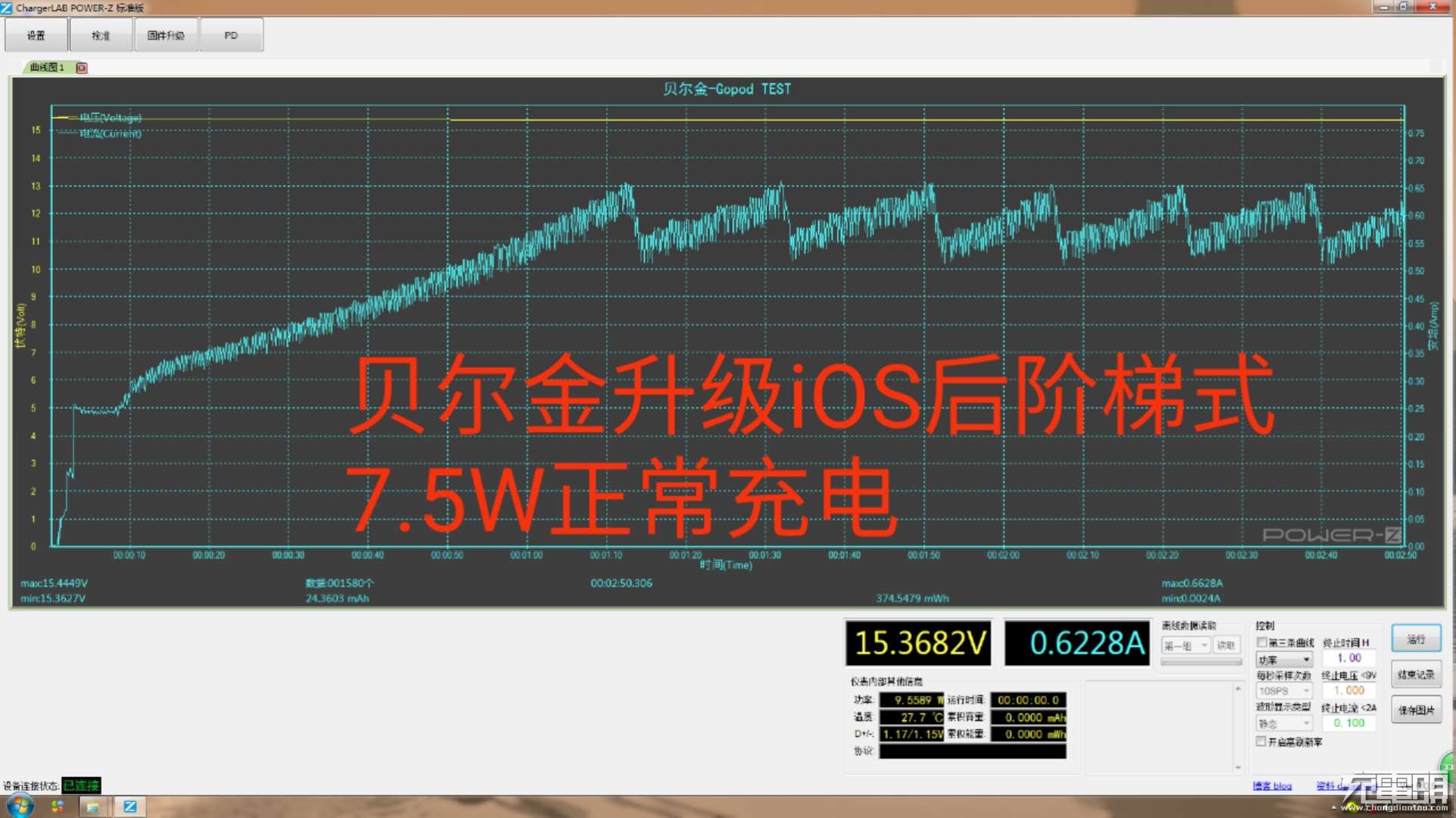Click the 已连接 connection status indicator
1456x818 pixels.
81,785
